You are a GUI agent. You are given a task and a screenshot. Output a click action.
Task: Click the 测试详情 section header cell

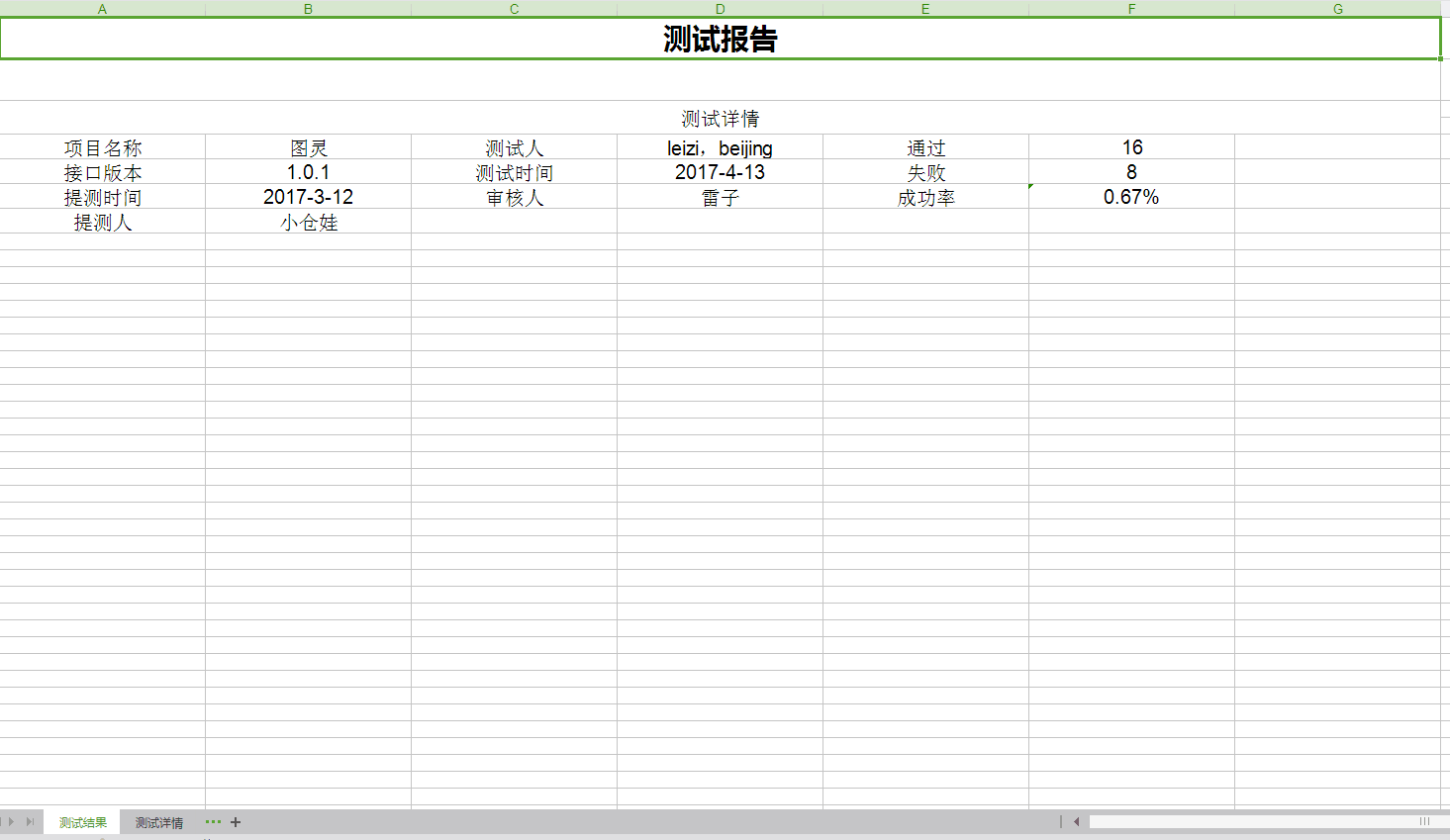720,119
